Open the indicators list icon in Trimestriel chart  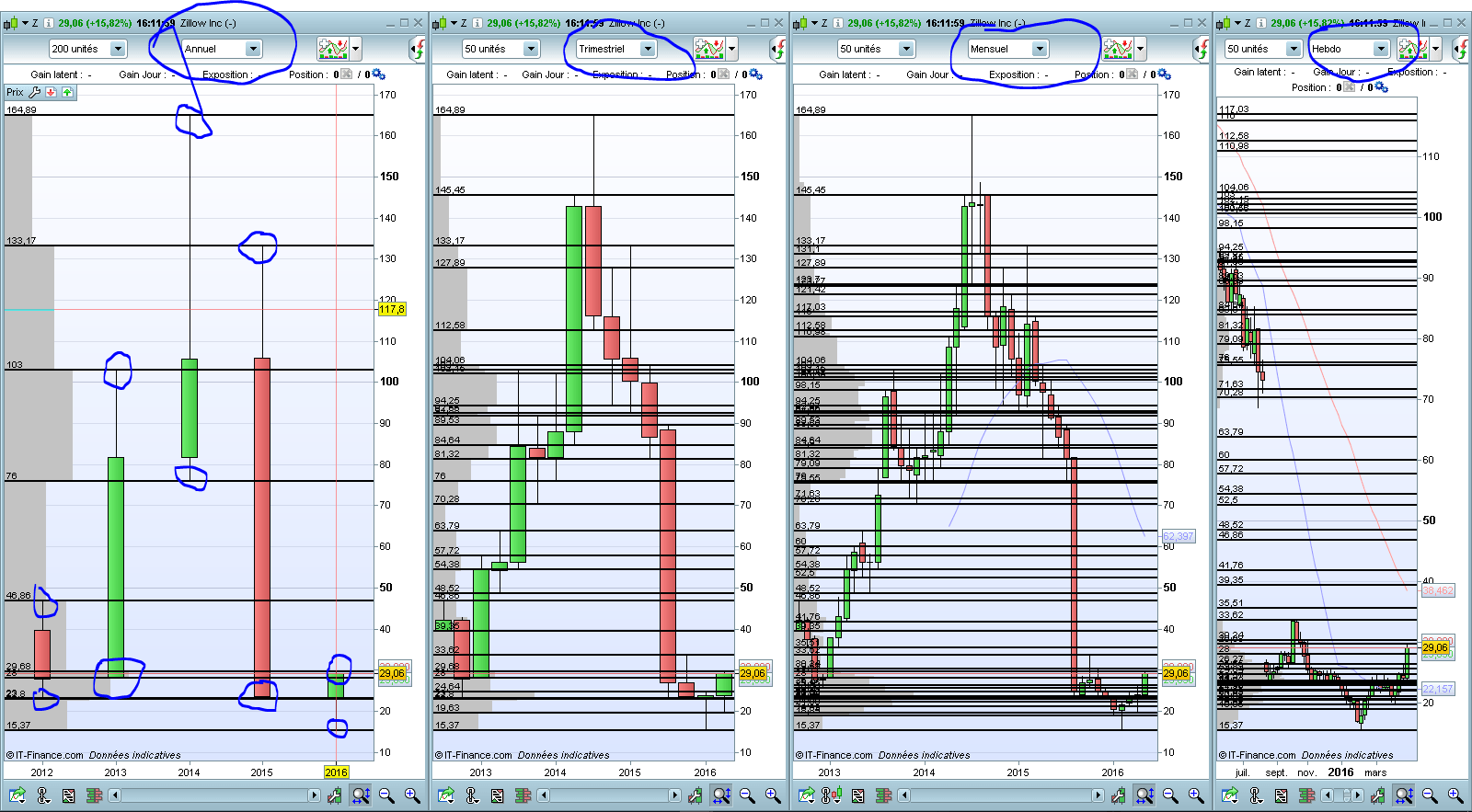point(498,795)
